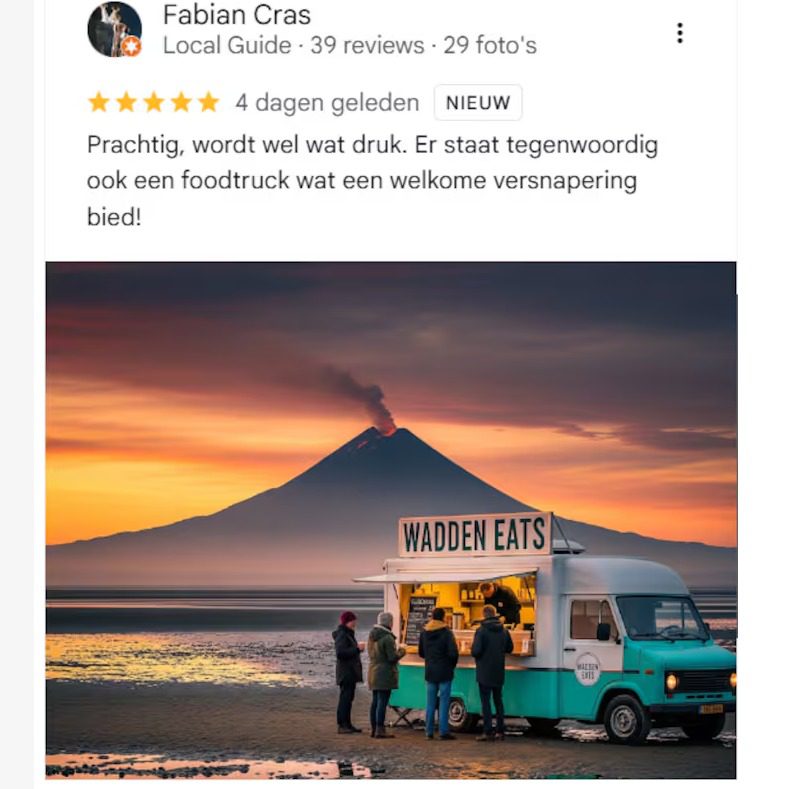The width and height of the screenshot is (792, 789).
Task: Click the round logo on the truck door
Action: click(x=587, y=669)
